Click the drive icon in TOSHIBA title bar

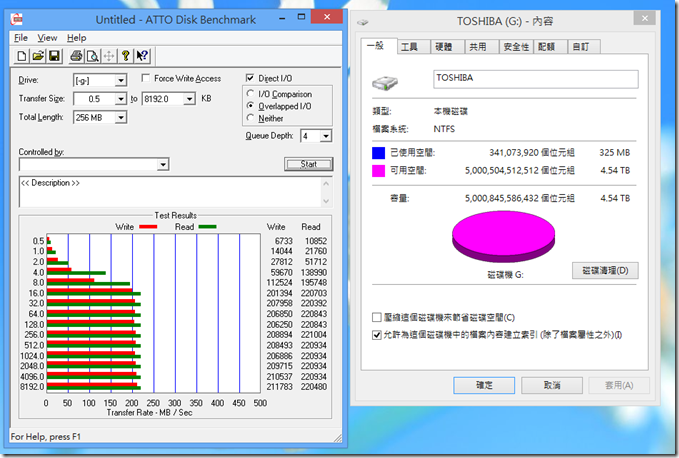point(363,22)
